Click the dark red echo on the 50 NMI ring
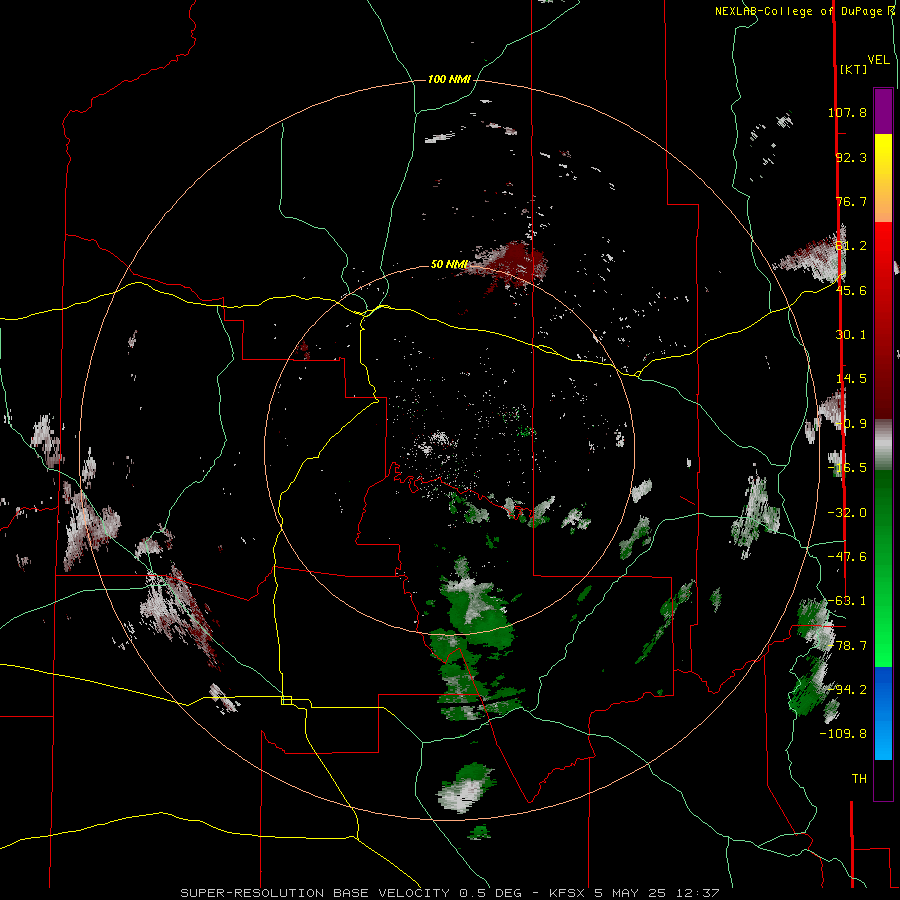Viewport: 900px width, 900px height. [x=511, y=263]
